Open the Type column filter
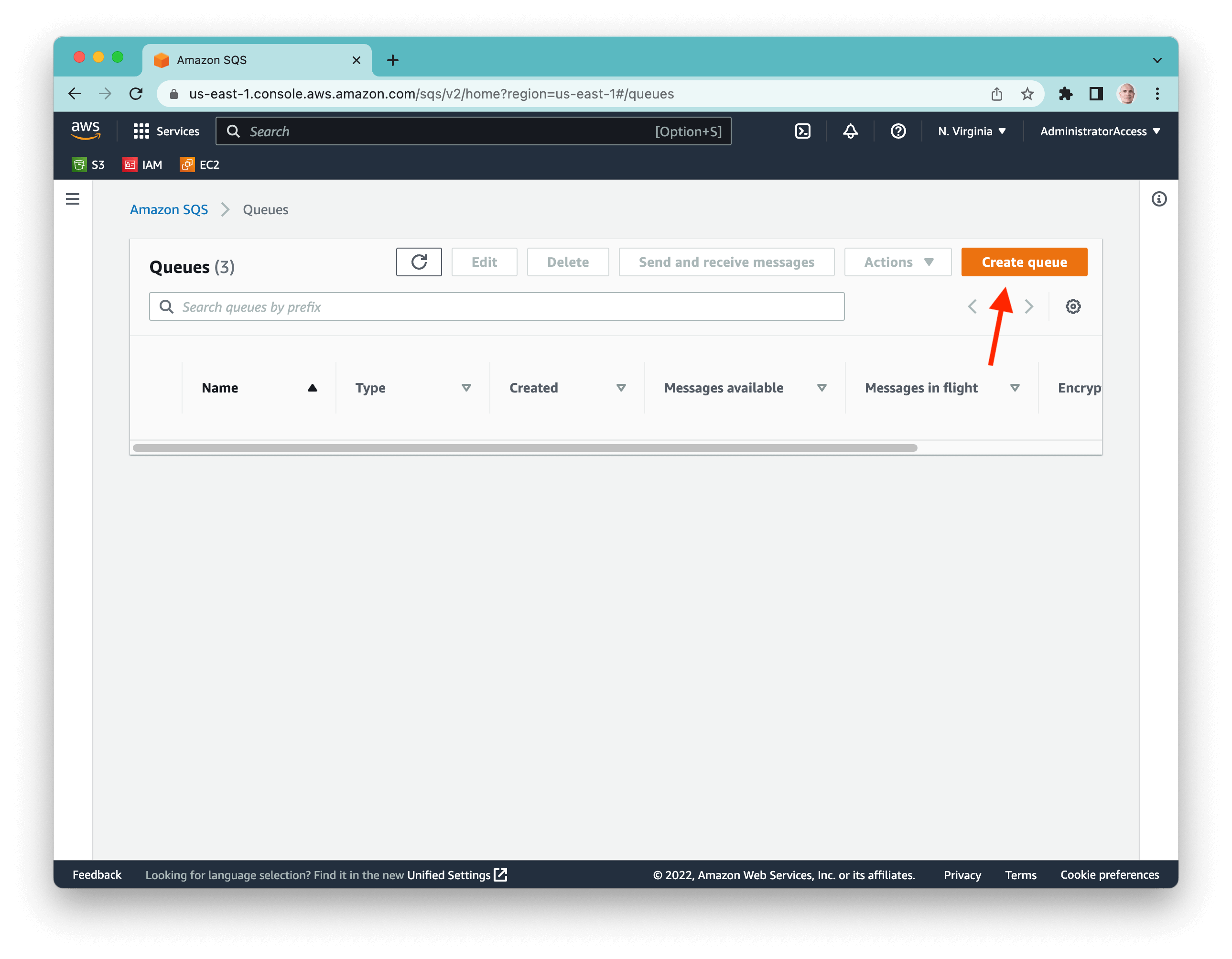Image resolution: width=1232 pixels, height=959 pixels. pos(466,388)
